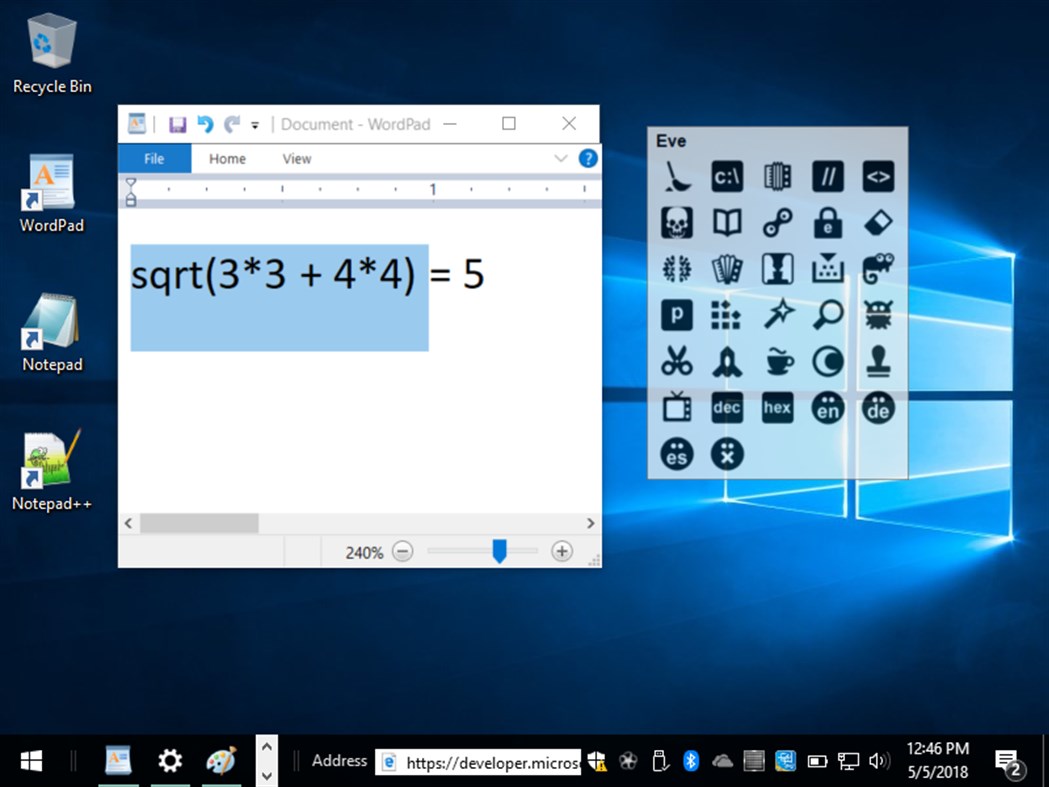Screen dimensions: 1049x787
Task: Adjust the 240% zoom slider
Action: (x=499, y=550)
